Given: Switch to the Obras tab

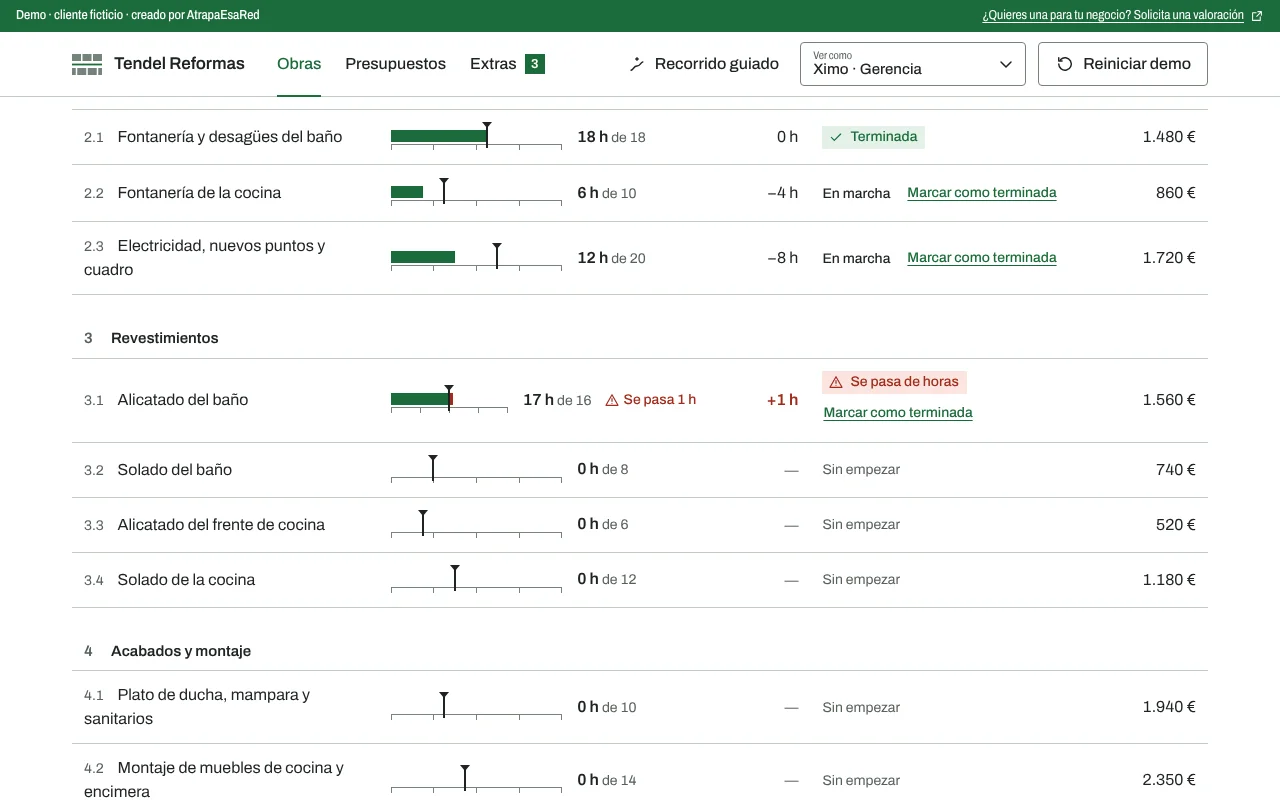Looking at the screenshot, I should coord(299,64).
